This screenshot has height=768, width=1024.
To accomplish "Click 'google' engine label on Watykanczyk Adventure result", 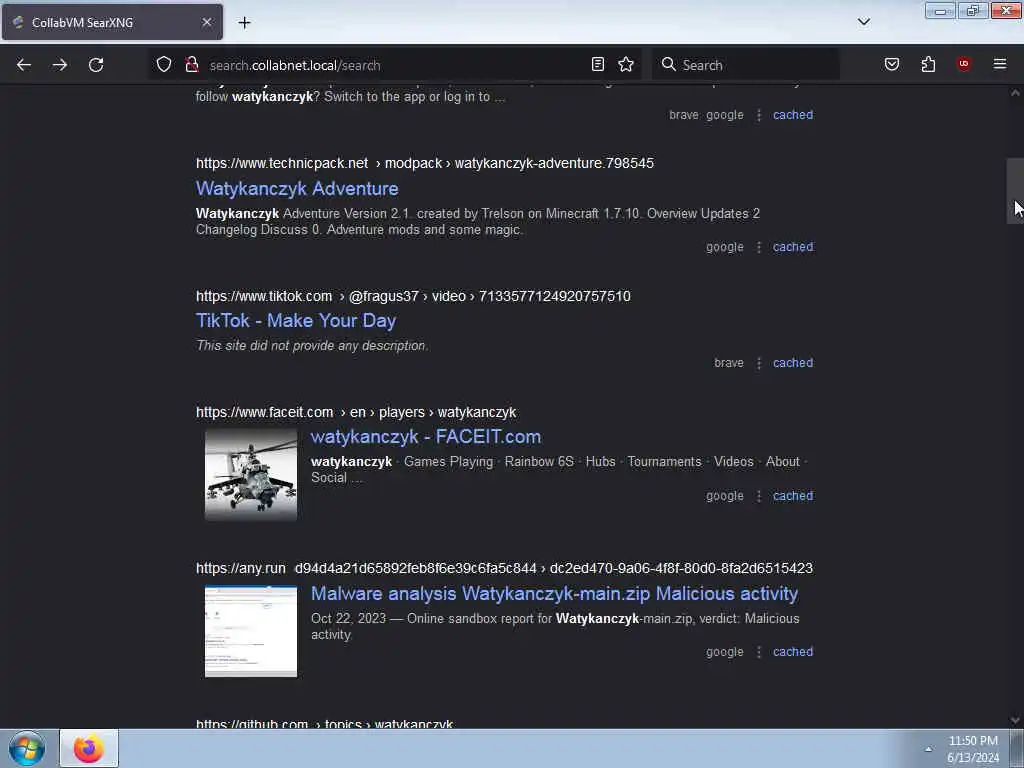I will point(725,247).
